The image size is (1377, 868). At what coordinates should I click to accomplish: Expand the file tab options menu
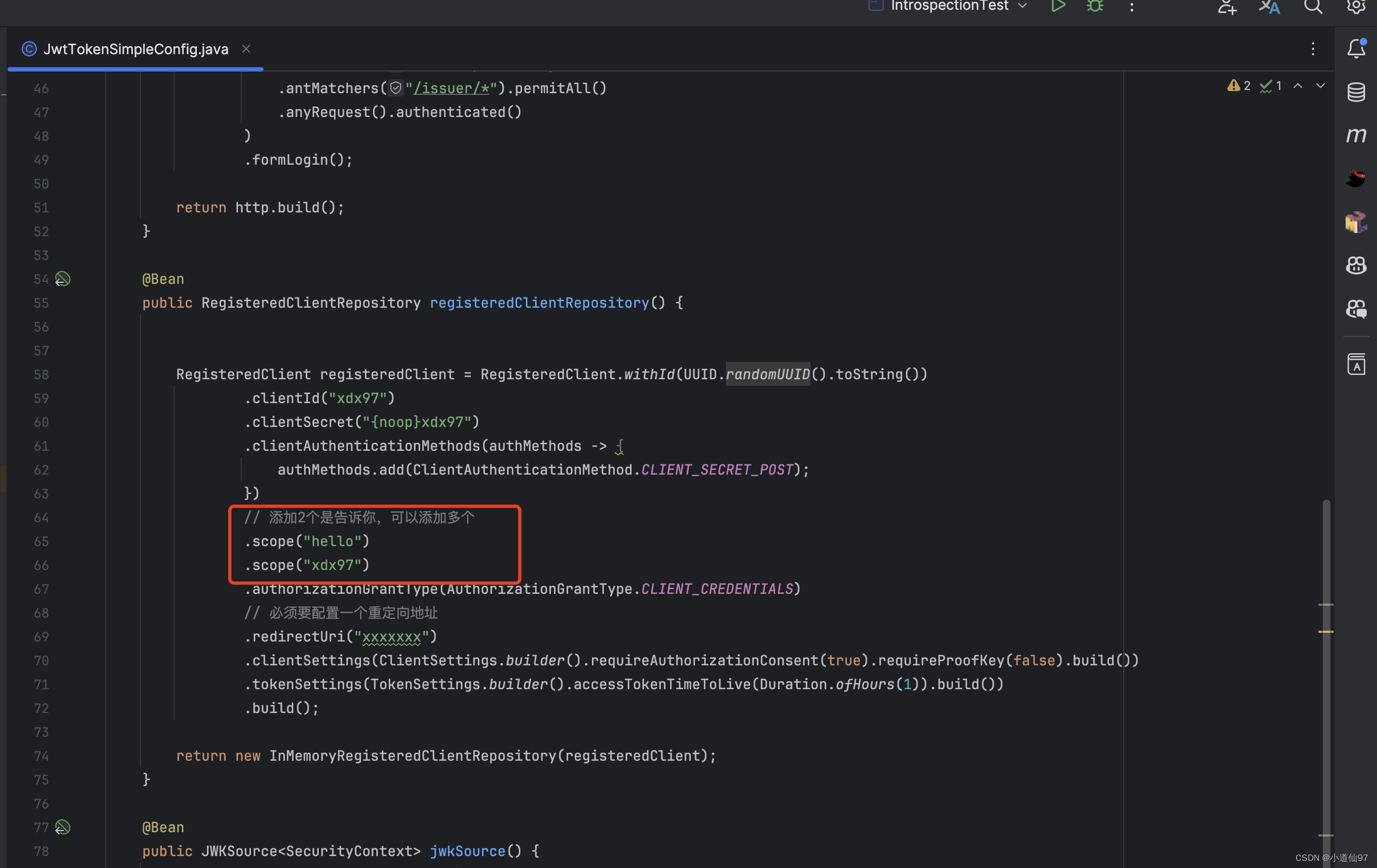pos(1313,49)
